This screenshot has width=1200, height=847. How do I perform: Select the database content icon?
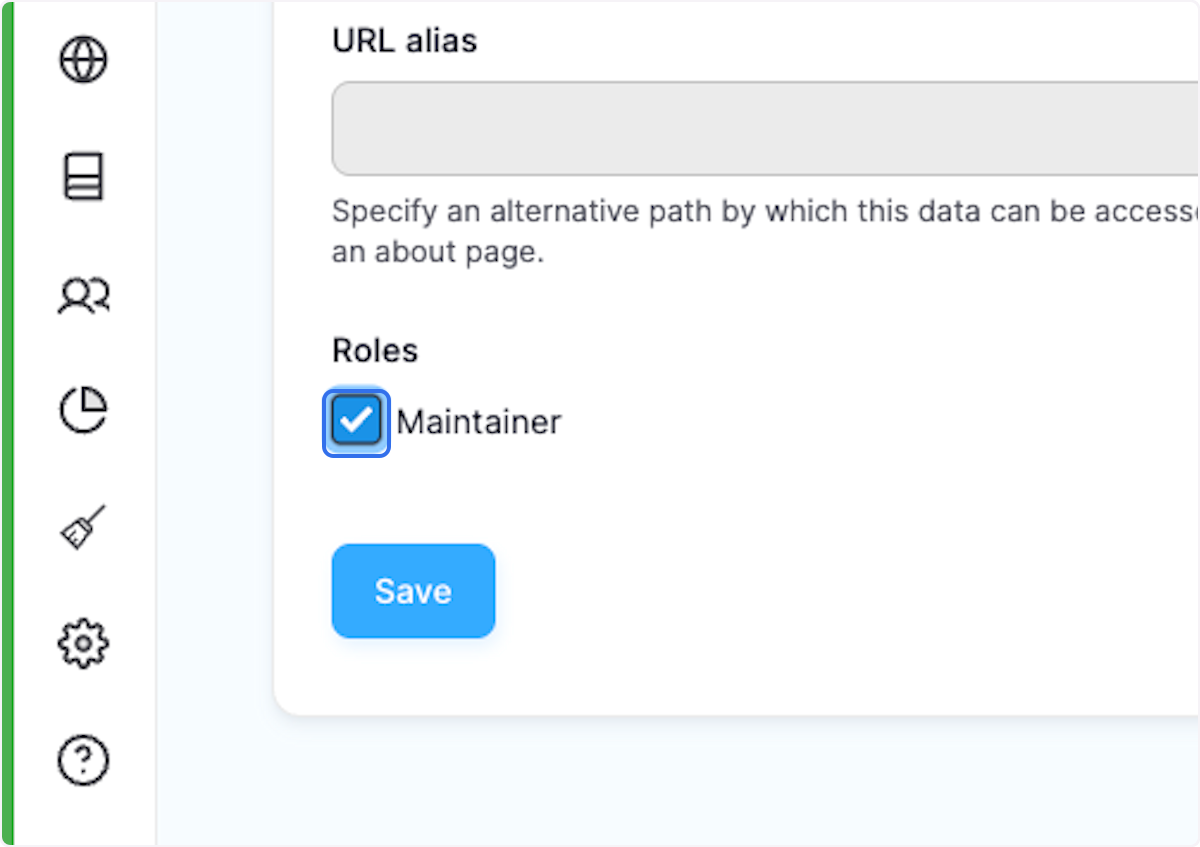click(83, 176)
